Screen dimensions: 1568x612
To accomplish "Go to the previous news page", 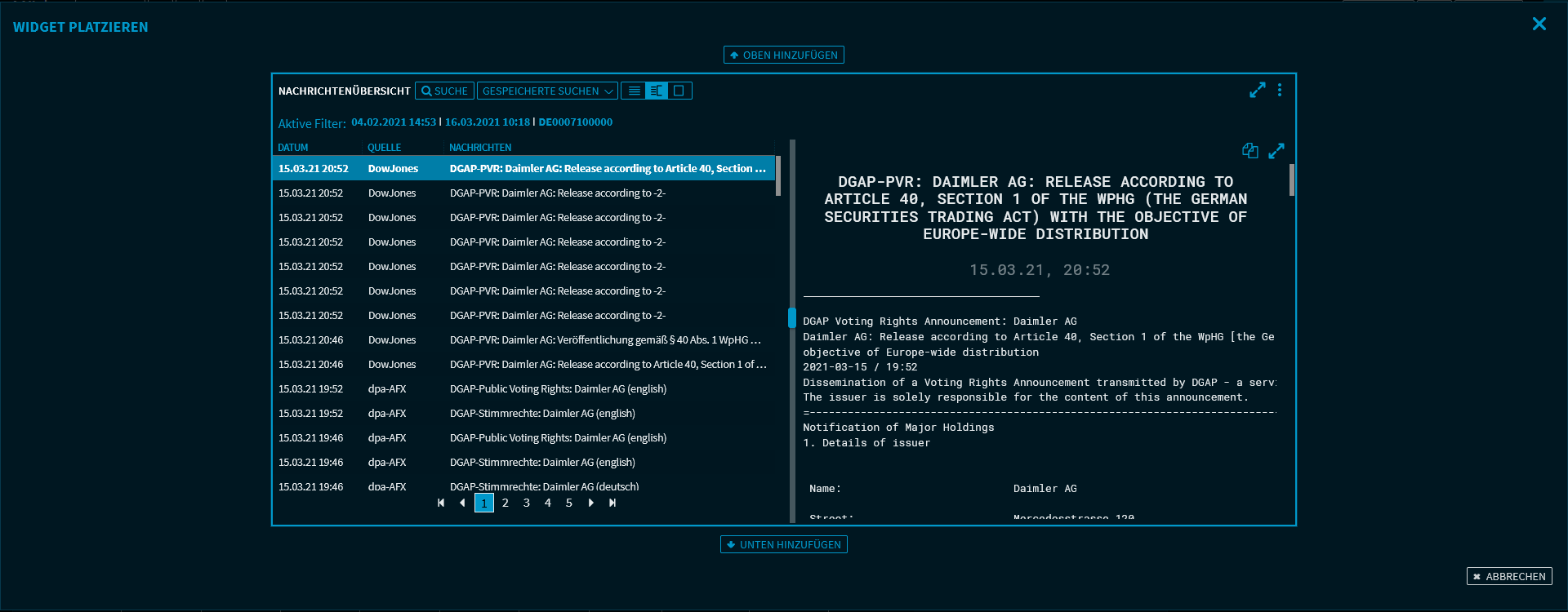I will [462, 503].
